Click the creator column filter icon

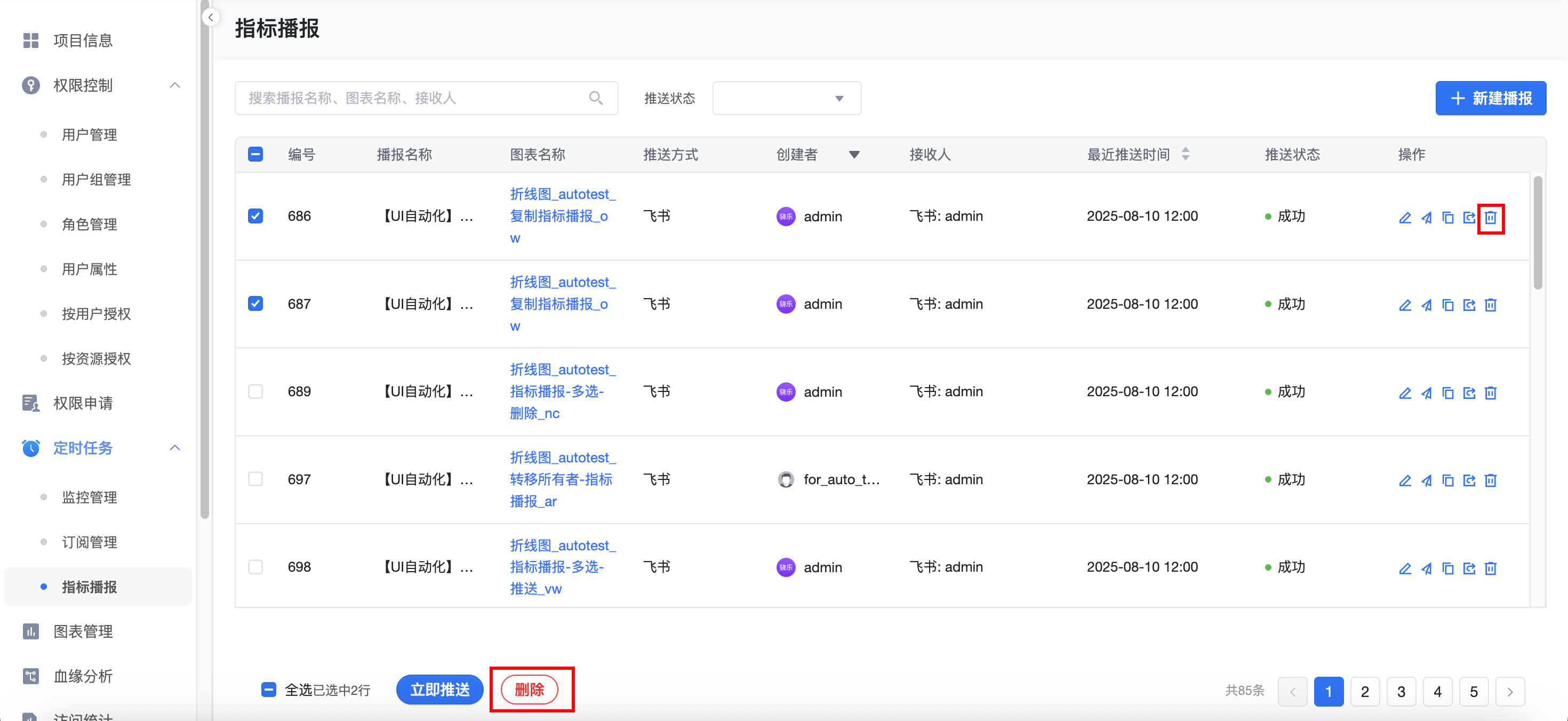pos(854,155)
